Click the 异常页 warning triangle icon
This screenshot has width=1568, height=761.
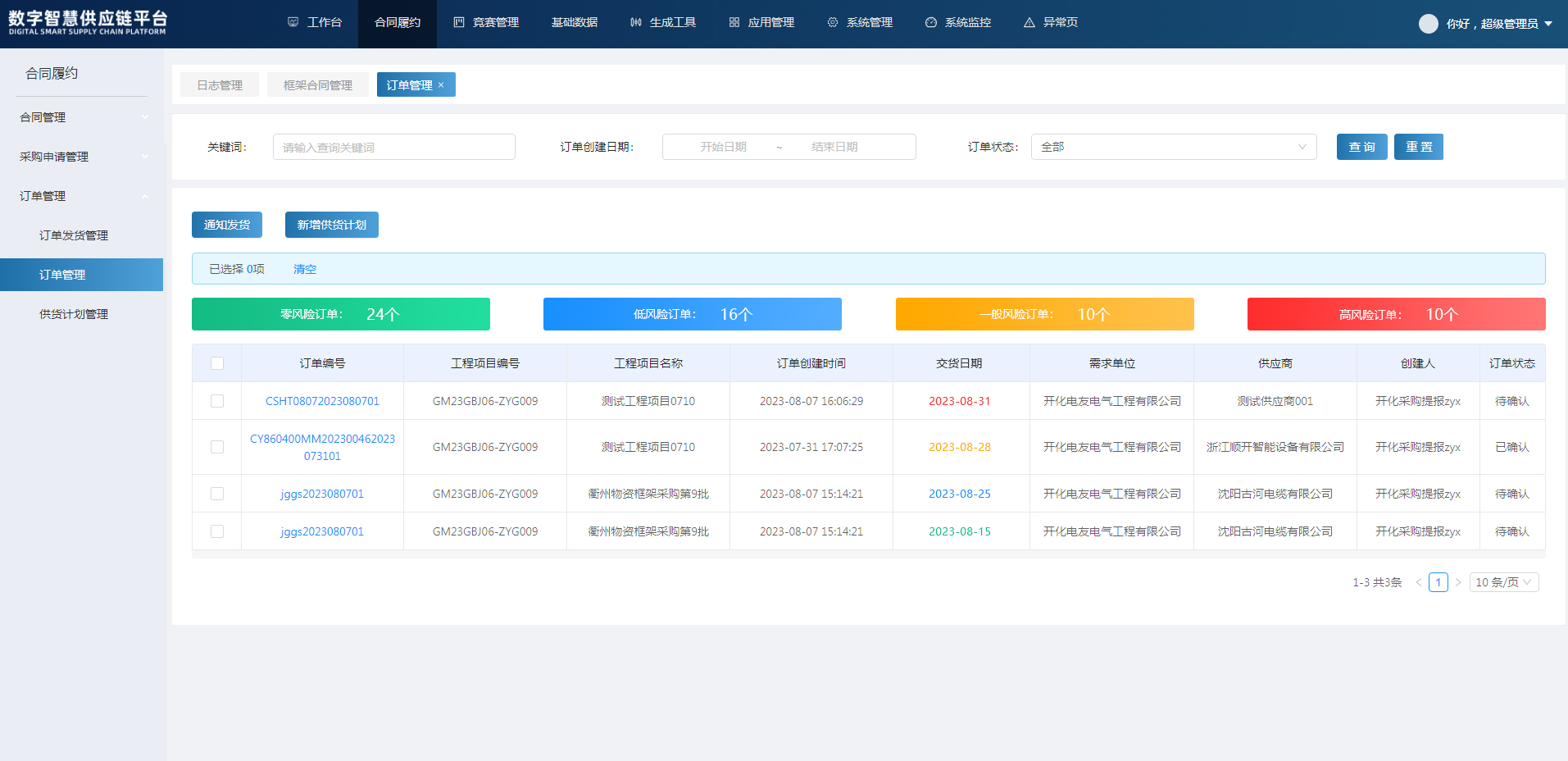(x=1029, y=22)
